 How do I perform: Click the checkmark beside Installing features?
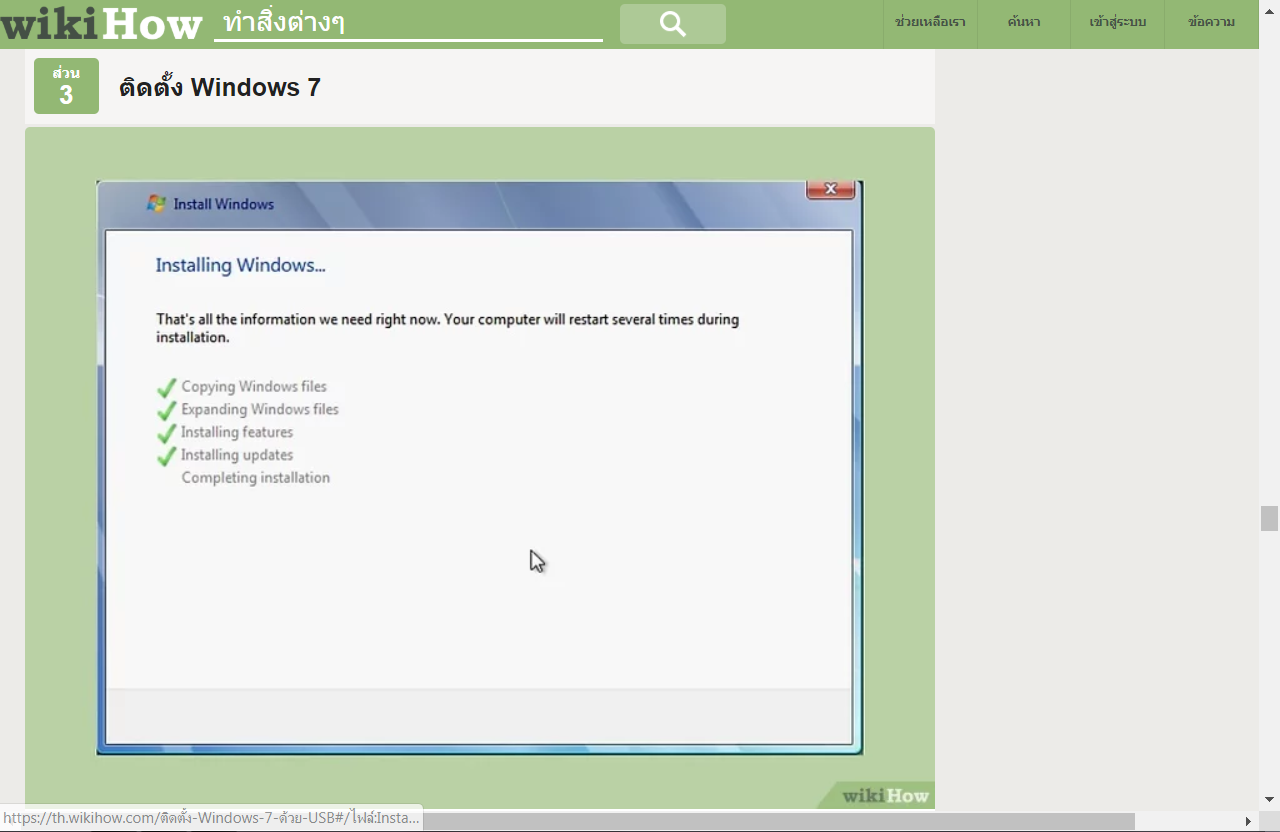click(166, 433)
